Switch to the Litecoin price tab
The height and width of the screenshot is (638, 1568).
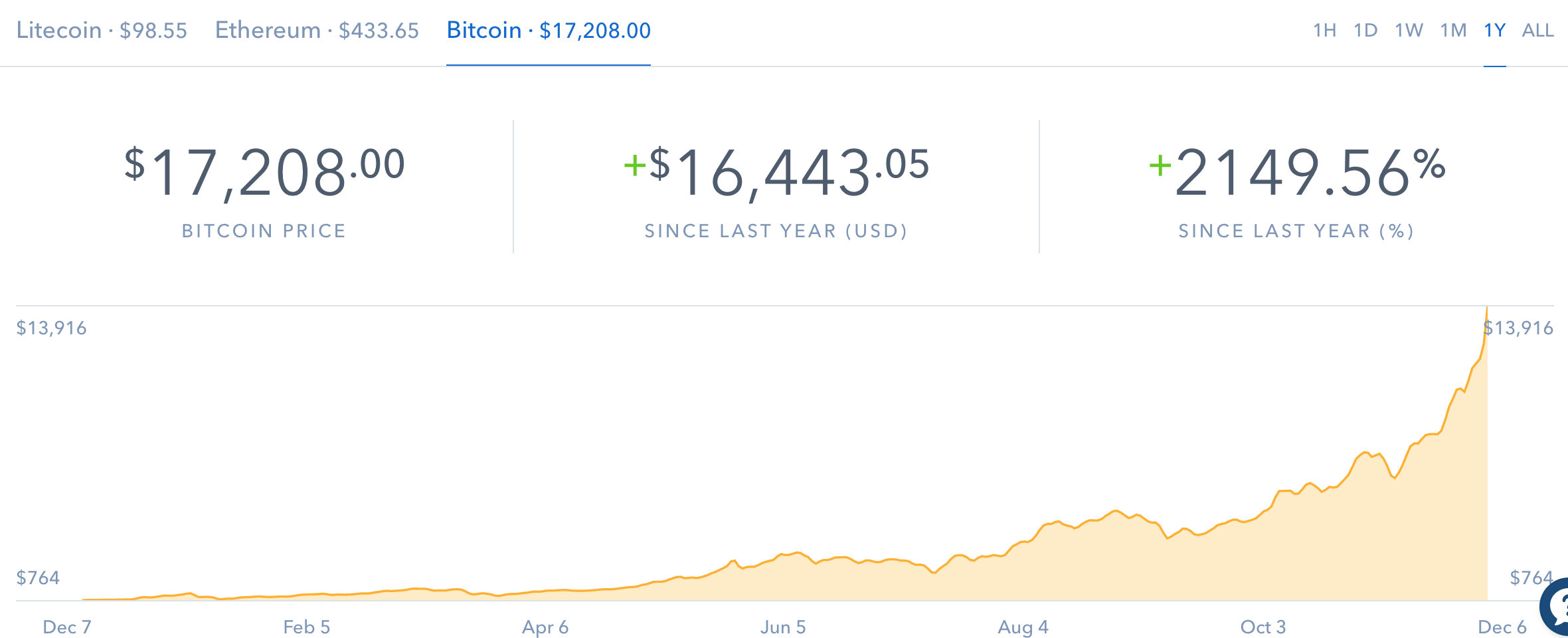(x=102, y=31)
